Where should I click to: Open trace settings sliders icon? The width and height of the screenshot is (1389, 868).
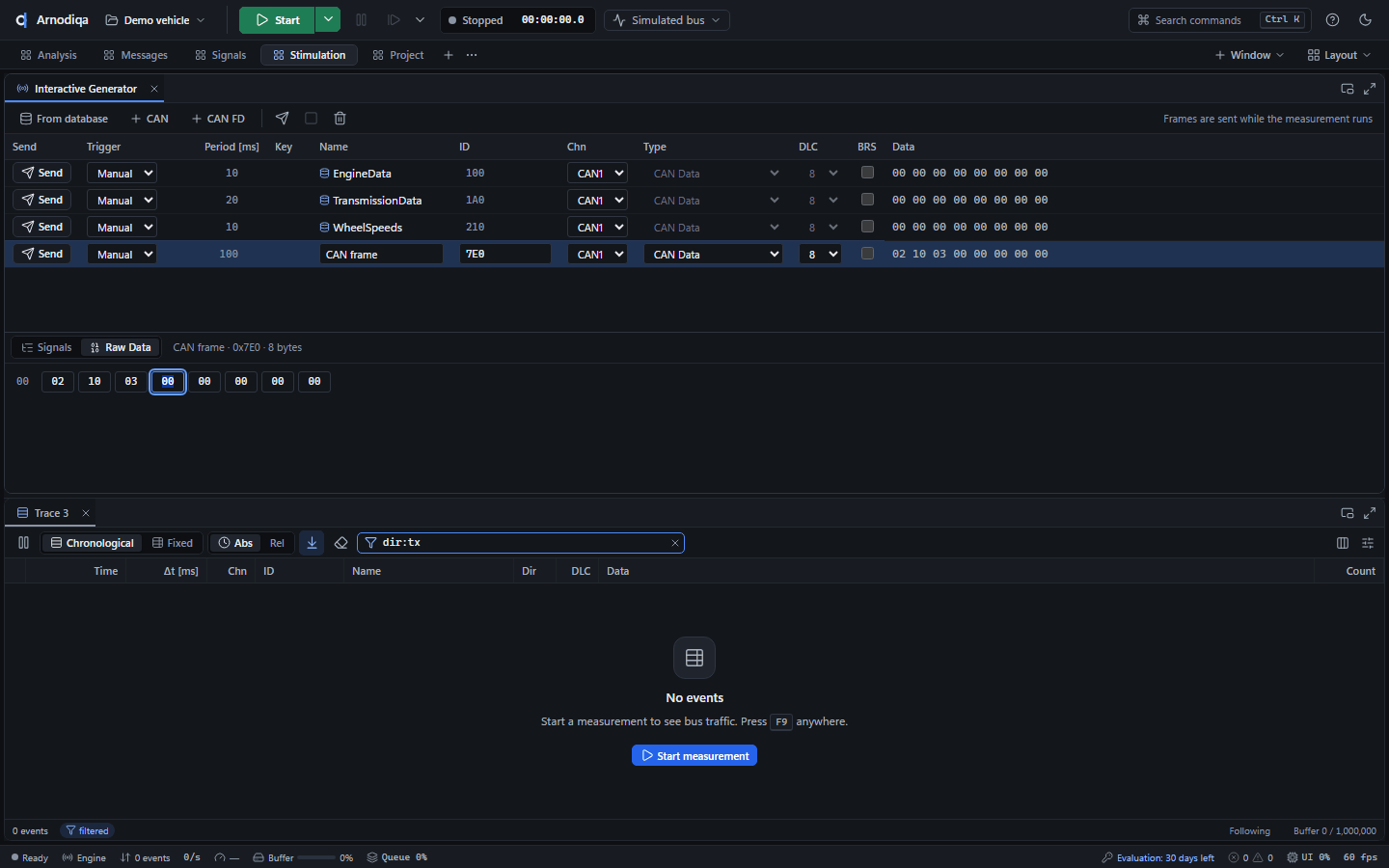tap(1368, 543)
